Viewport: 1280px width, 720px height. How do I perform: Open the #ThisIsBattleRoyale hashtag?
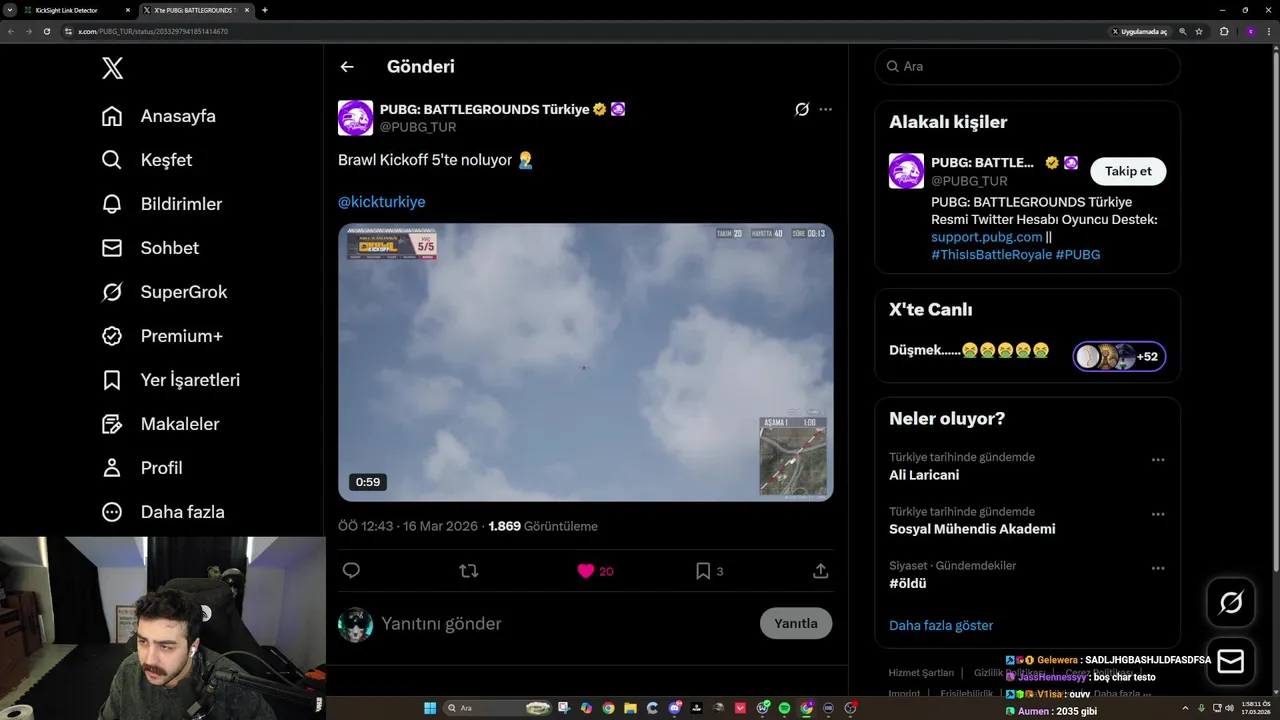[x=991, y=255]
